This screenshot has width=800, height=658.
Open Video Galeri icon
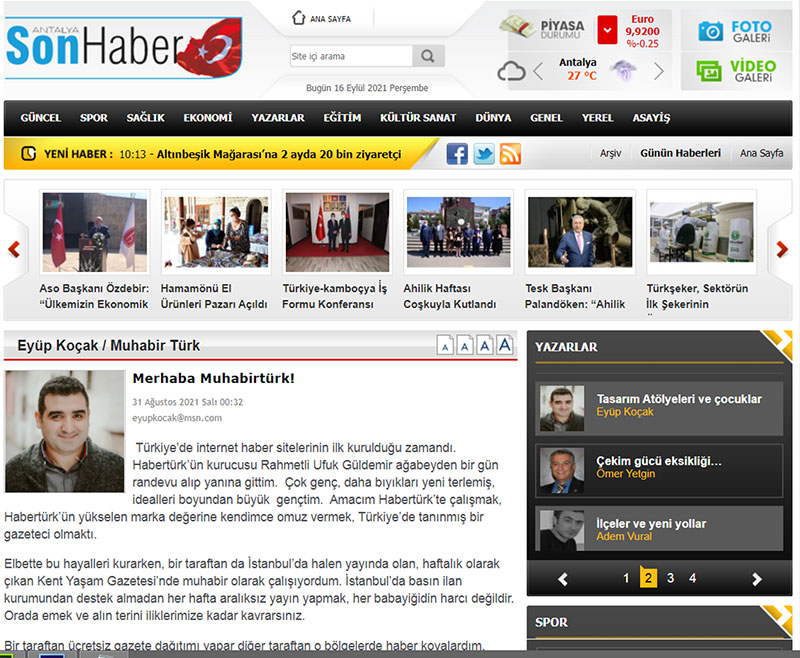709,70
